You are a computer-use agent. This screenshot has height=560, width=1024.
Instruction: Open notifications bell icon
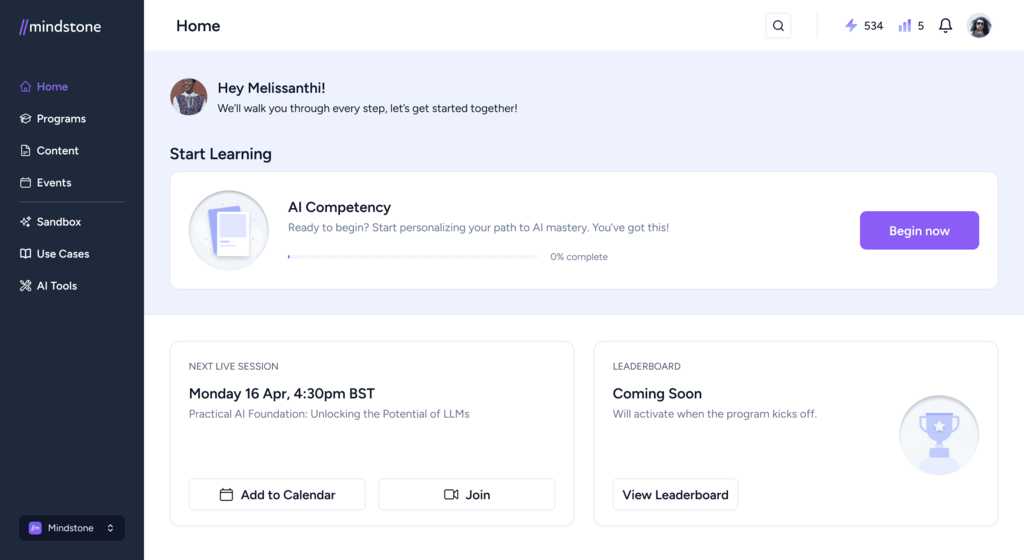[945, 25]
